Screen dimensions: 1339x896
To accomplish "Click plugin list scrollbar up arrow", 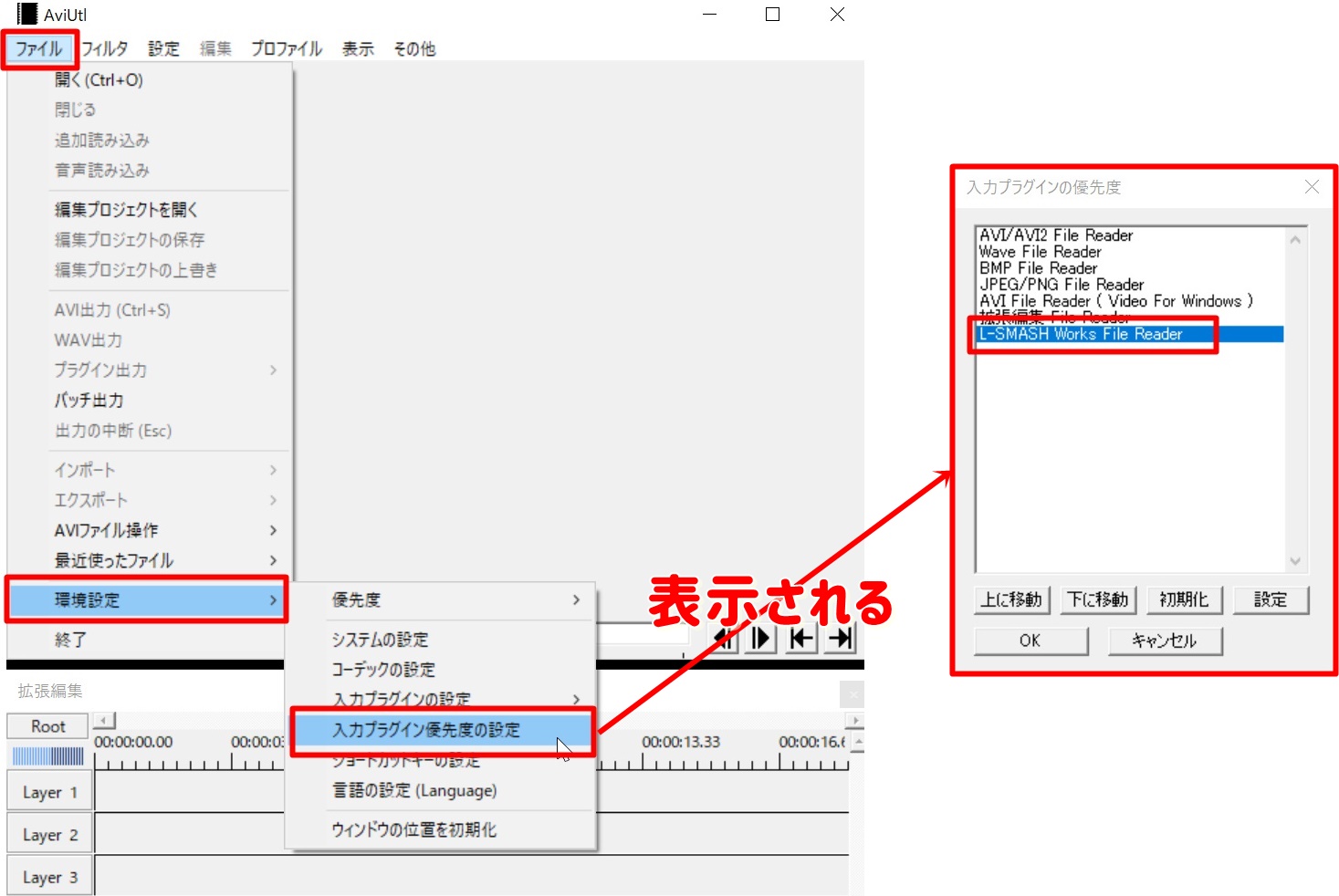I will pos(1295,239).
